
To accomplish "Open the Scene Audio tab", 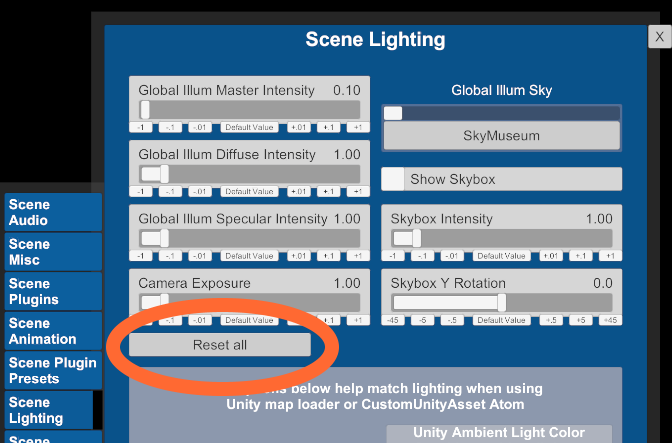I will coord(53,213).
